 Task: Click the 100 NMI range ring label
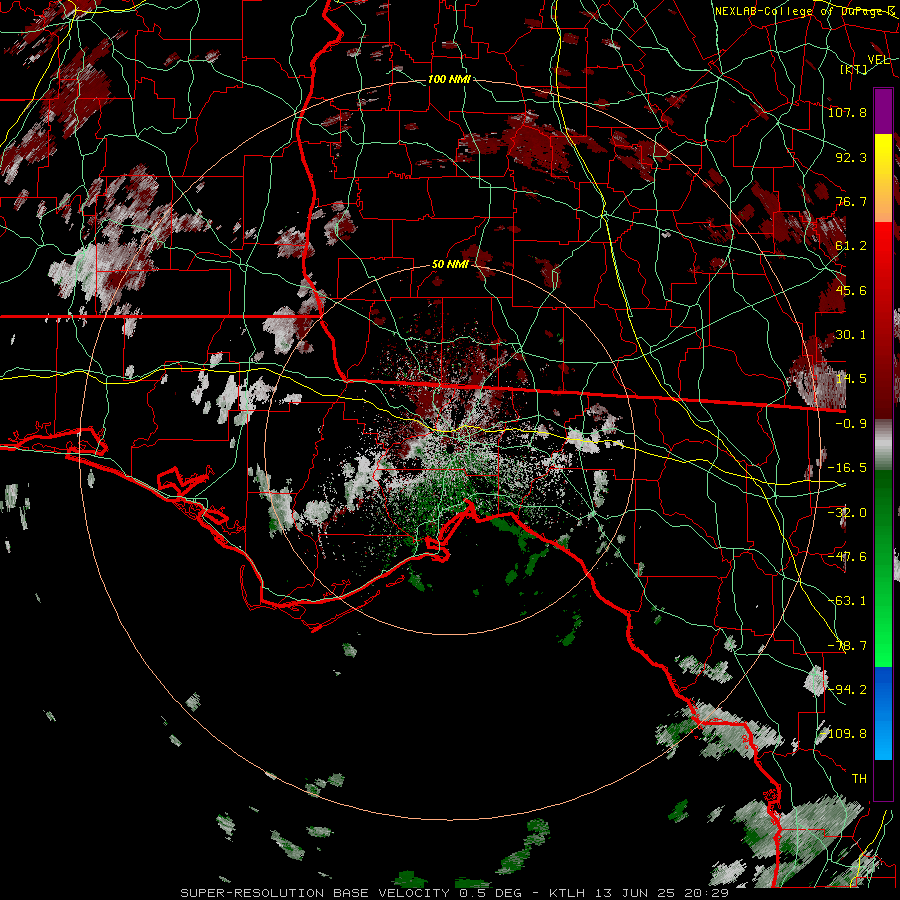coord(449,79)
